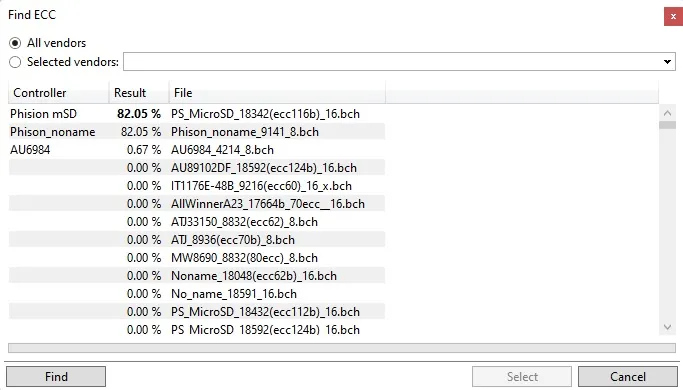683x390 pixels.
Task: Sort by the File column header
Action: tap(277, 93)
